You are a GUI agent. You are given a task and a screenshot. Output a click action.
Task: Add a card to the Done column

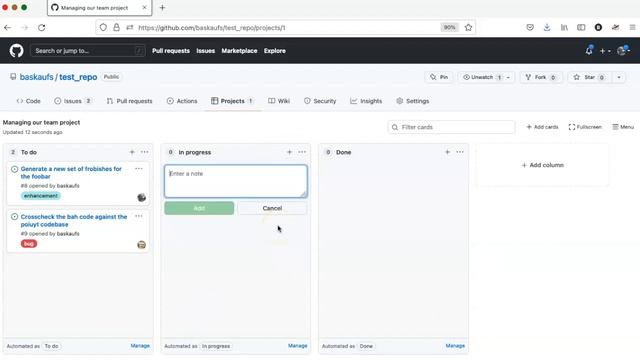[x=447, y=152]
